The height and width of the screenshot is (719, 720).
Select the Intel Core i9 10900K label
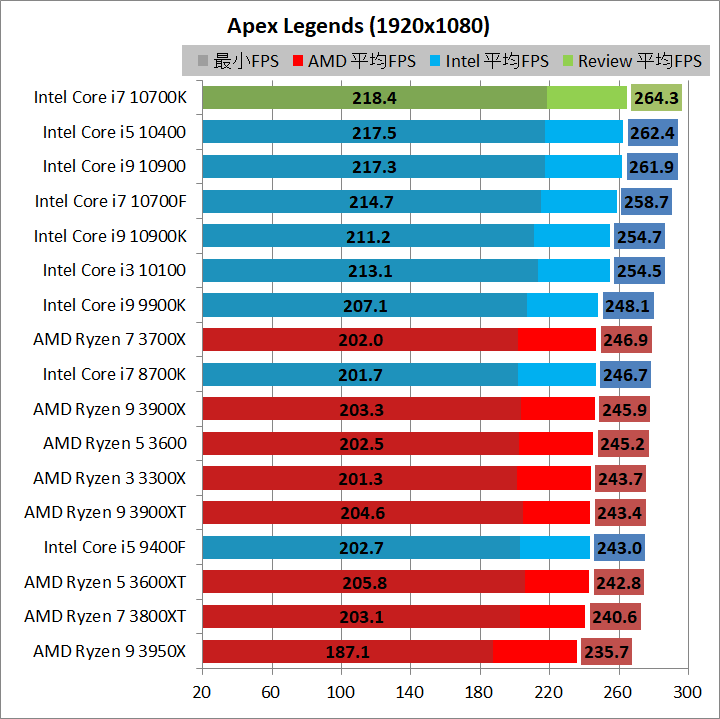110,236
